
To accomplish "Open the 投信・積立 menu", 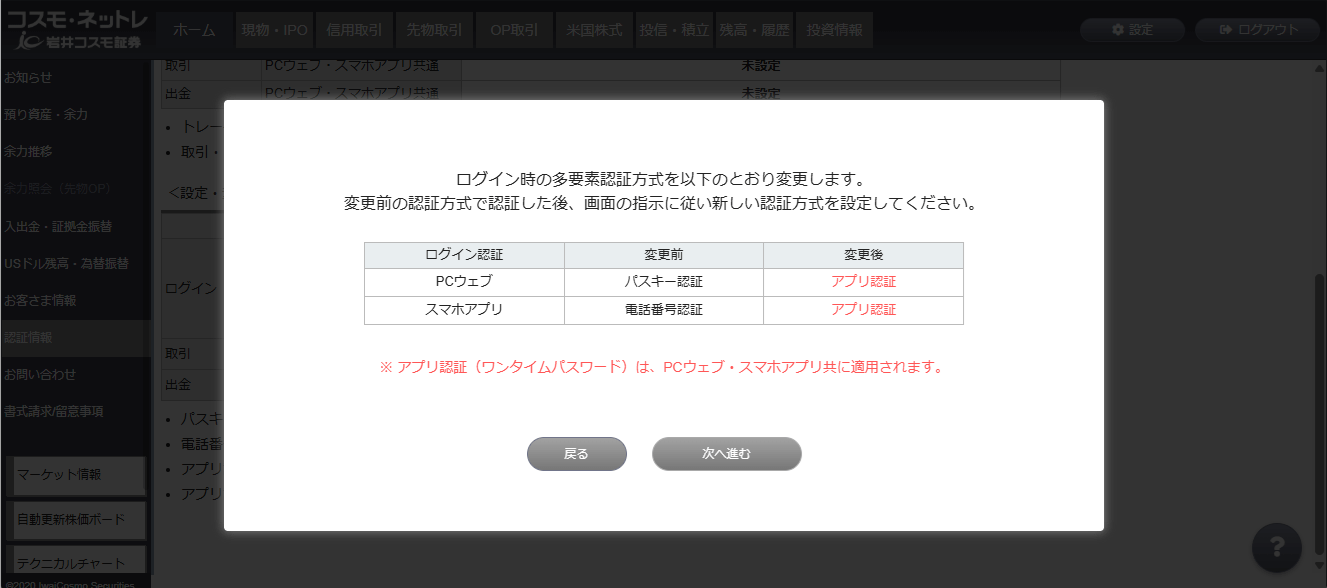I will [674, 30].
